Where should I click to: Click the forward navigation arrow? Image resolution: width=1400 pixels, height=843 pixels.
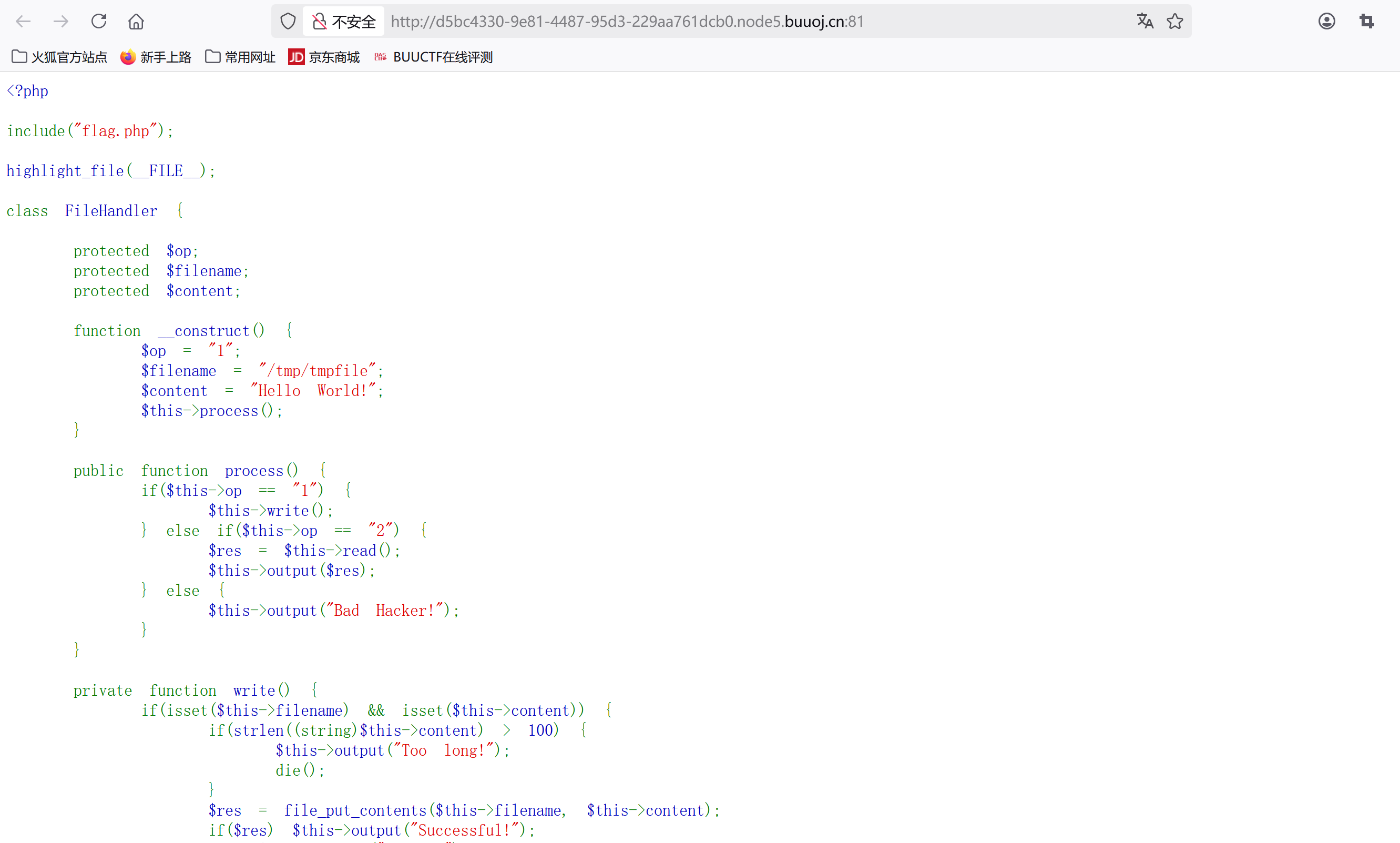[61, 22]
